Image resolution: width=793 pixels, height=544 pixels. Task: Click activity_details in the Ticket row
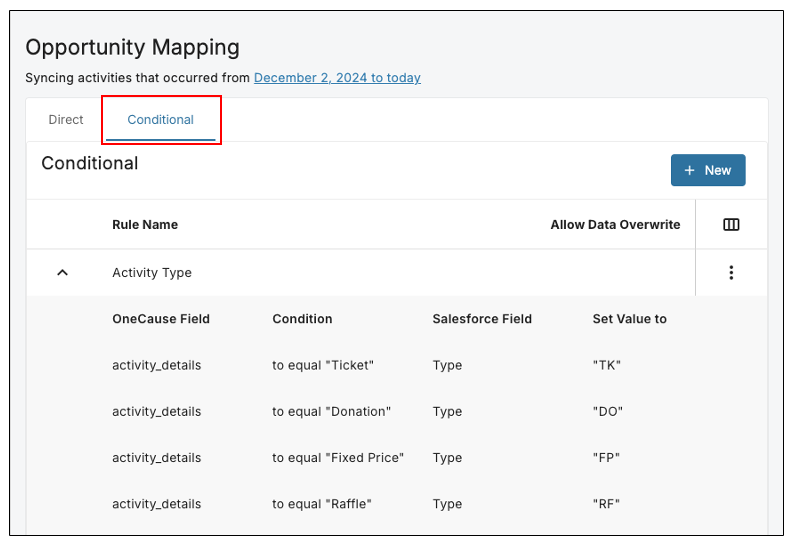click(x=156, y=365)
